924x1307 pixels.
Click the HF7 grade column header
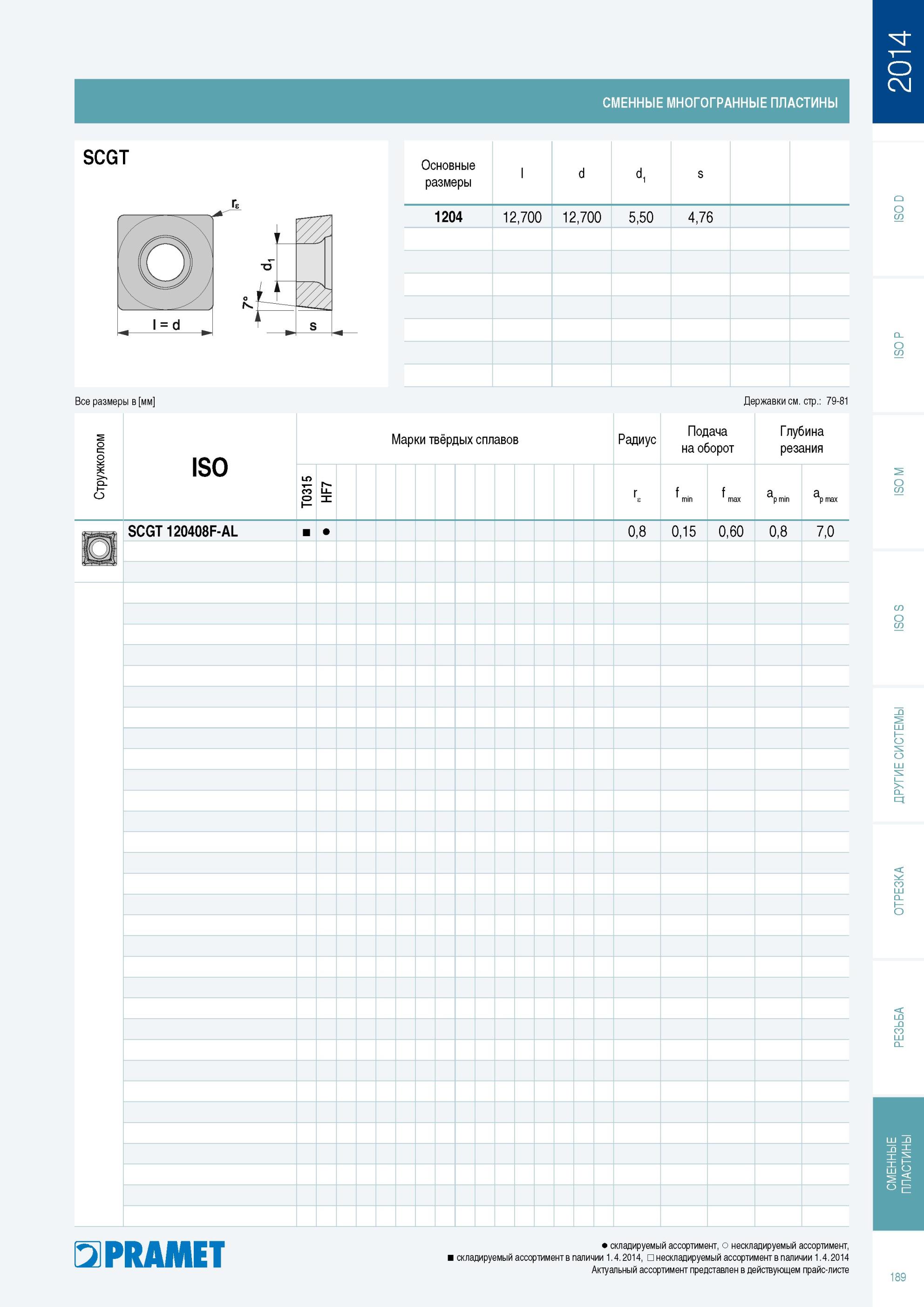coord(326,492)
